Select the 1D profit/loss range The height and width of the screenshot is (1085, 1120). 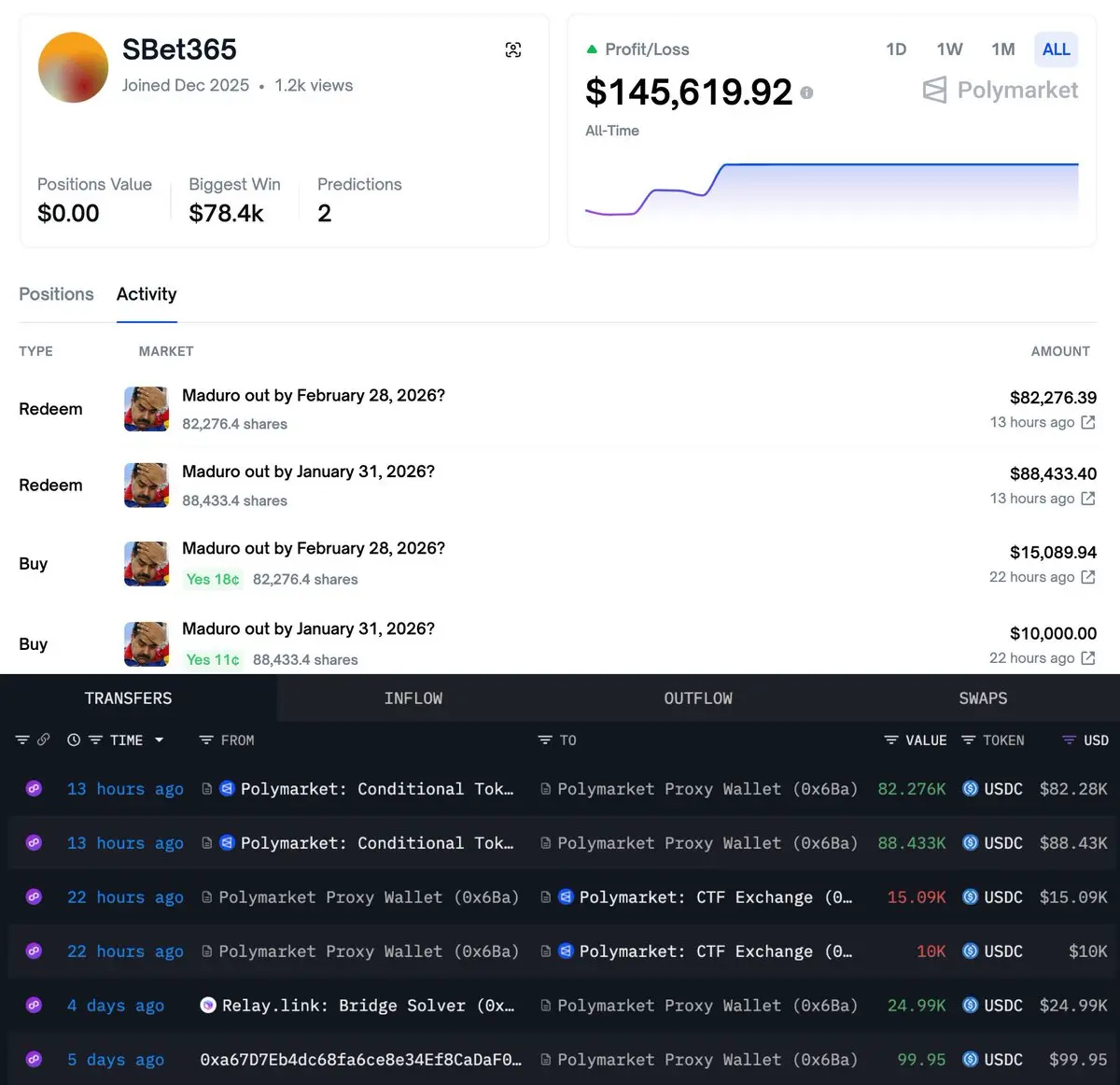point(896,49)
